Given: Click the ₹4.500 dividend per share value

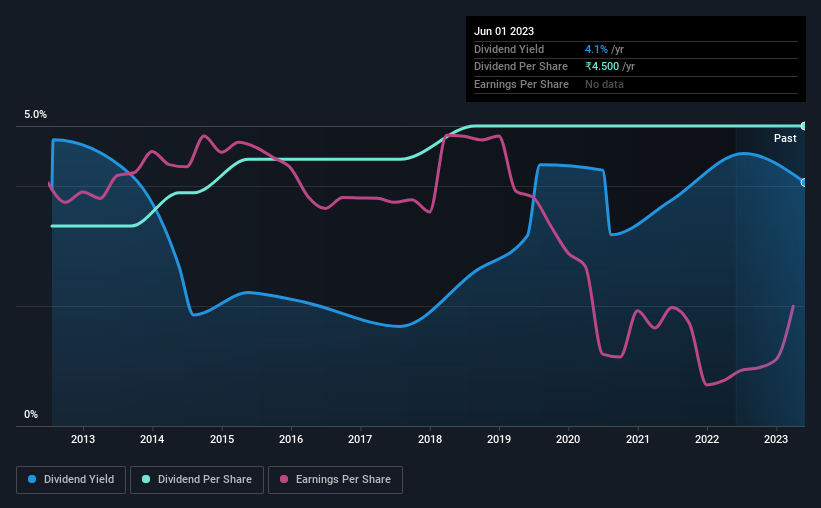Looking at the screenshot, I should pos(602,67).
